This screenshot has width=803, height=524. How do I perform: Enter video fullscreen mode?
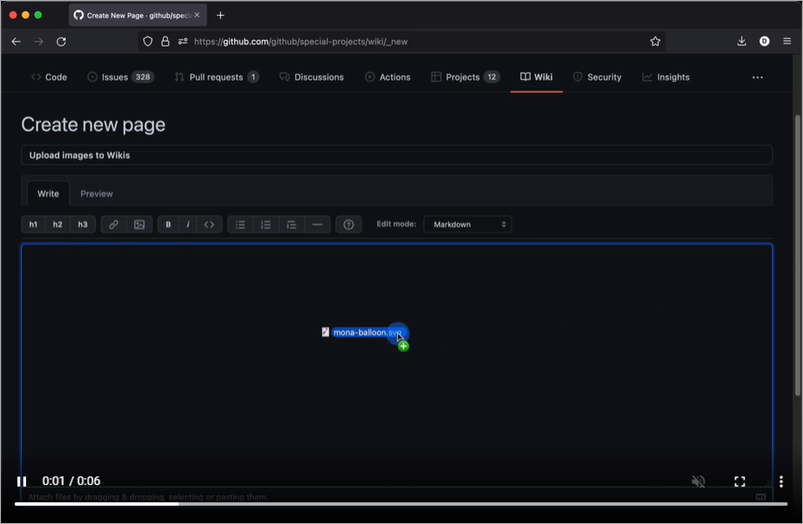739,481
